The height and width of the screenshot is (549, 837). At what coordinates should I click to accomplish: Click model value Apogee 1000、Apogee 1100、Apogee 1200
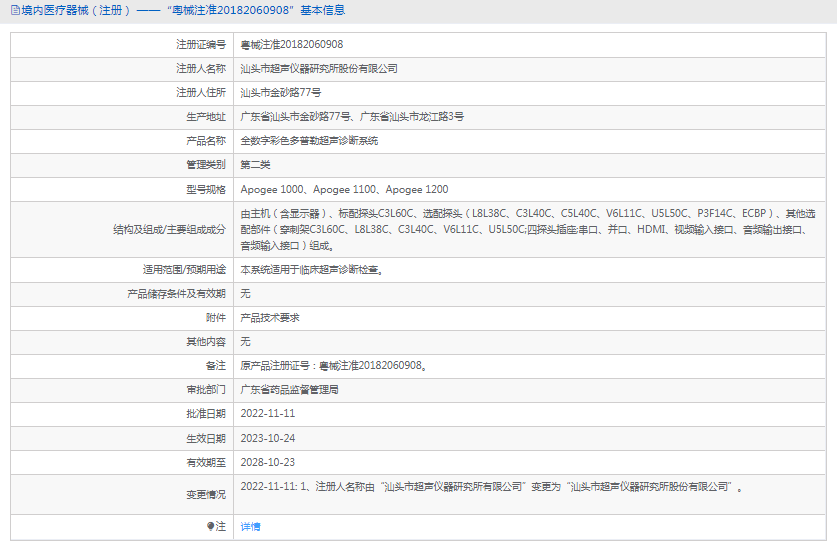point(344,190)
